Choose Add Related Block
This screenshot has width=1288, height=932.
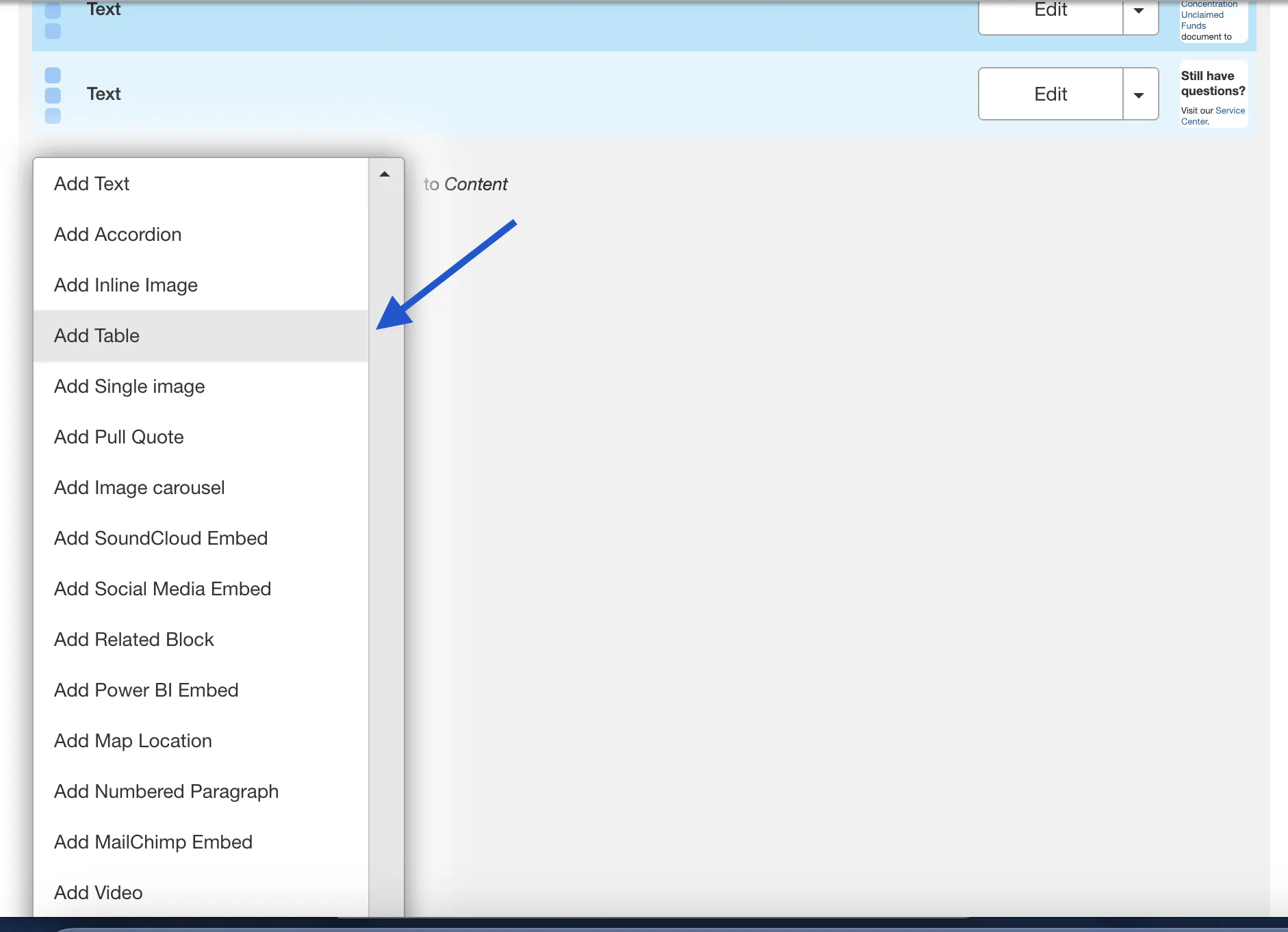click(x=201, y=639)
